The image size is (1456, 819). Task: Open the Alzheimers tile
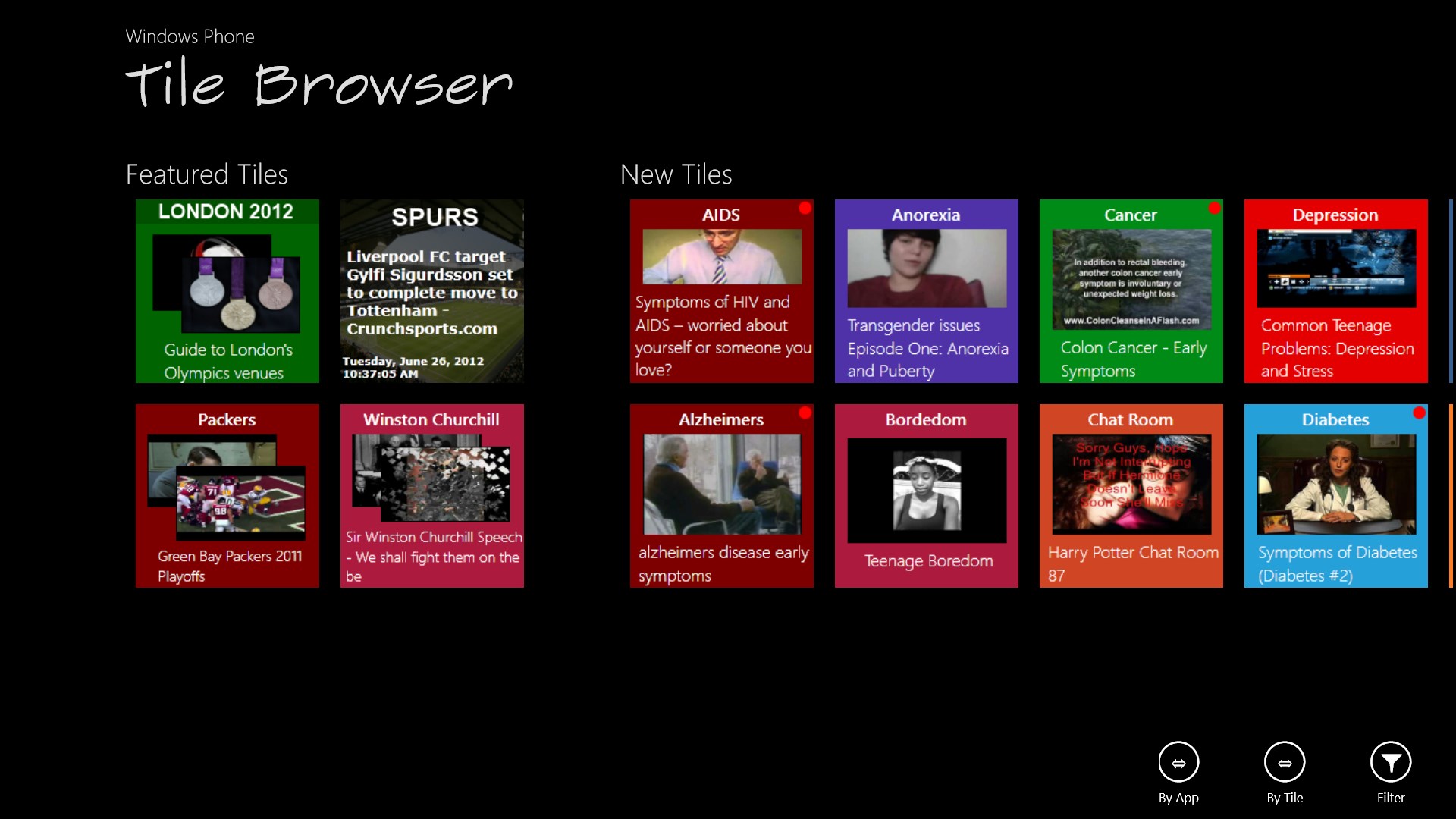[x=721, y=495]
